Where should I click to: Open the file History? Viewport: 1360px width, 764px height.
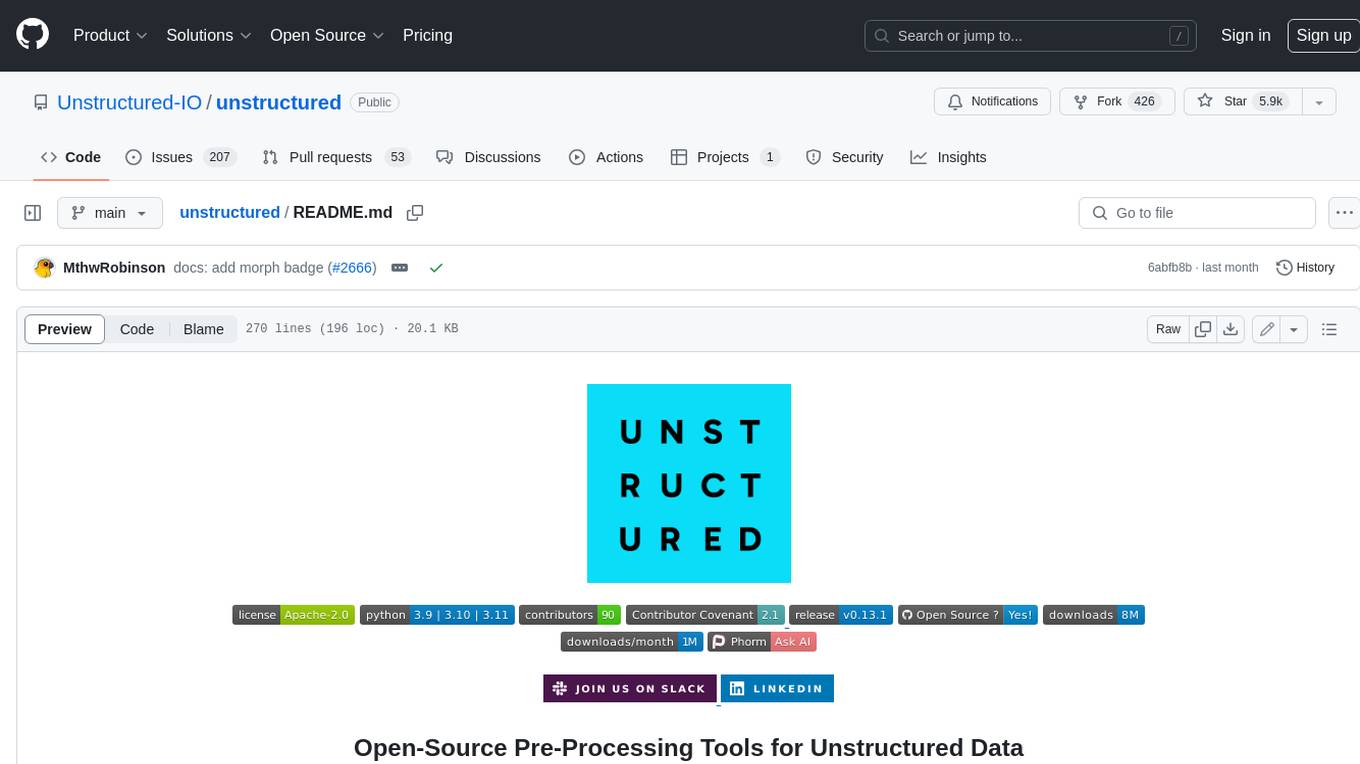tap(1305, 268)
